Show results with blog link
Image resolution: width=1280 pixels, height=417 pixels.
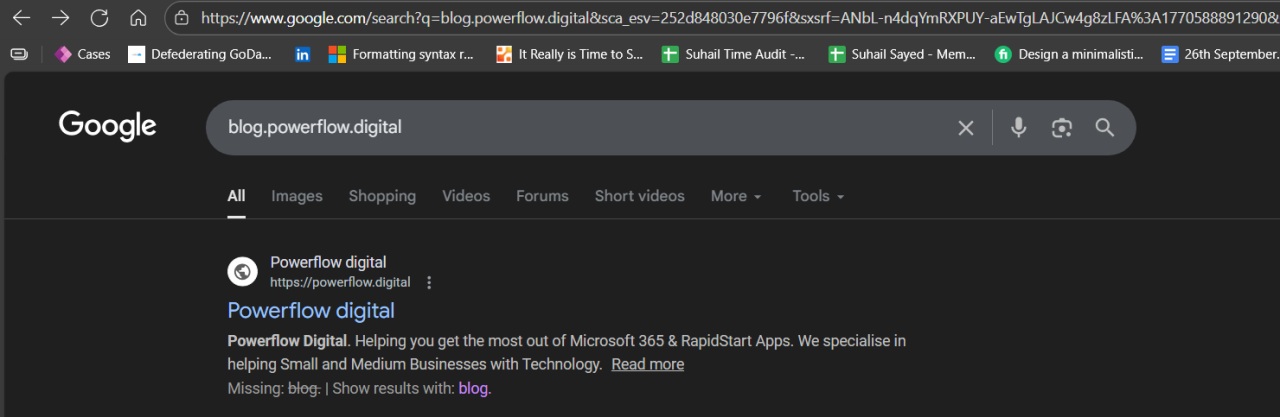pos(473,388)
